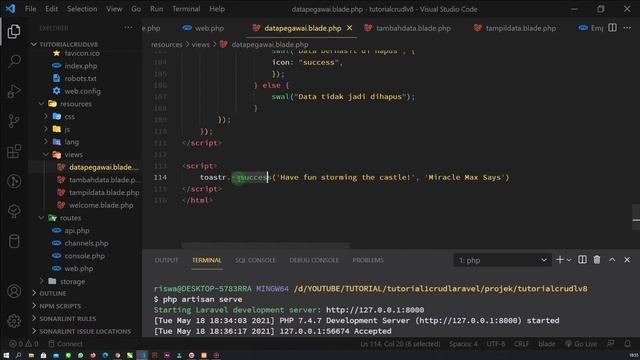Viewport: 640px width, 360px height.
Task: Open console.php in routes folder
Action: point(84,256)
